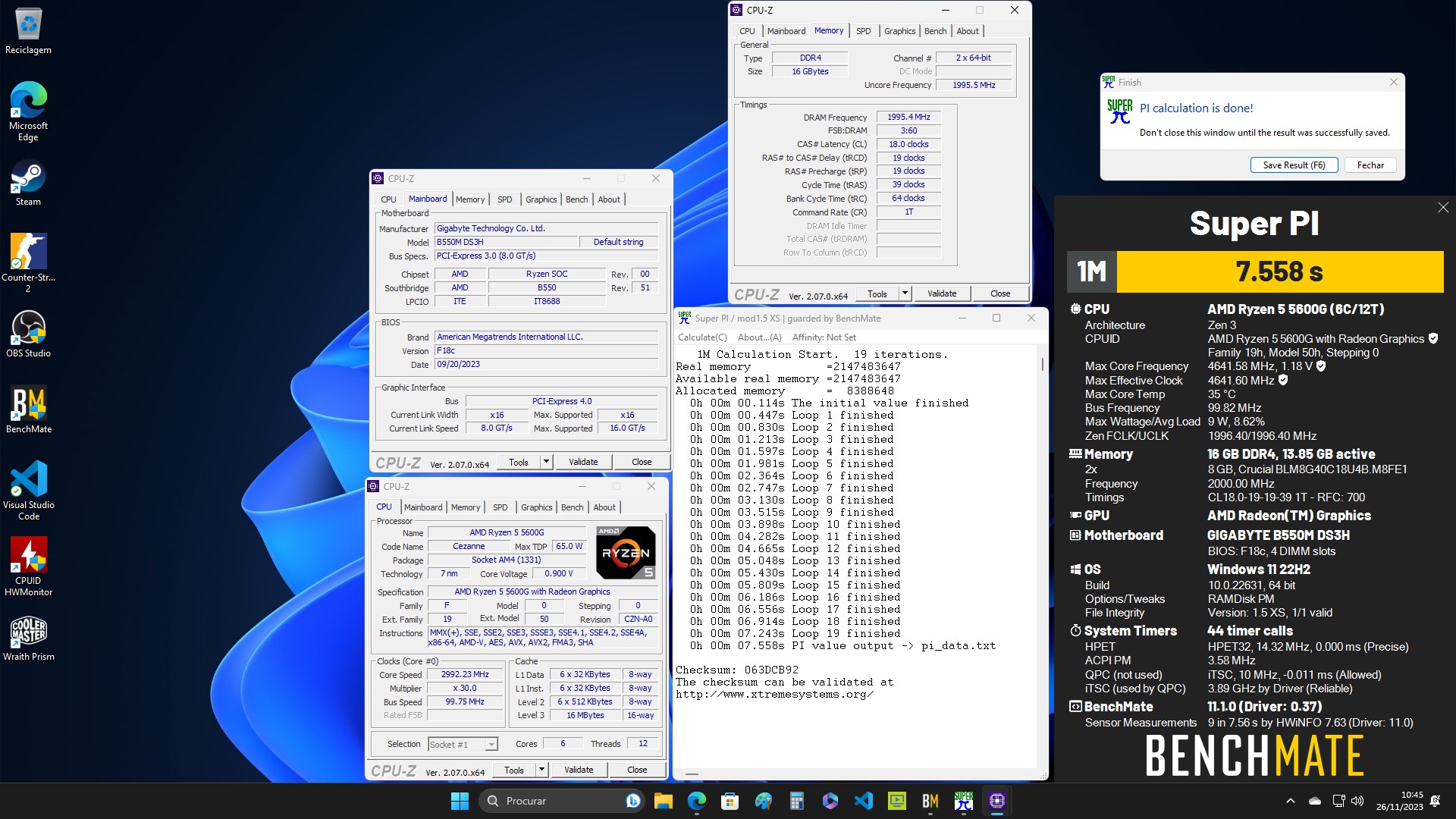Open the About...(A) menu in Super PI
Image resolution: width=1456 pixels, height=819 pixels.
point(759,337)
